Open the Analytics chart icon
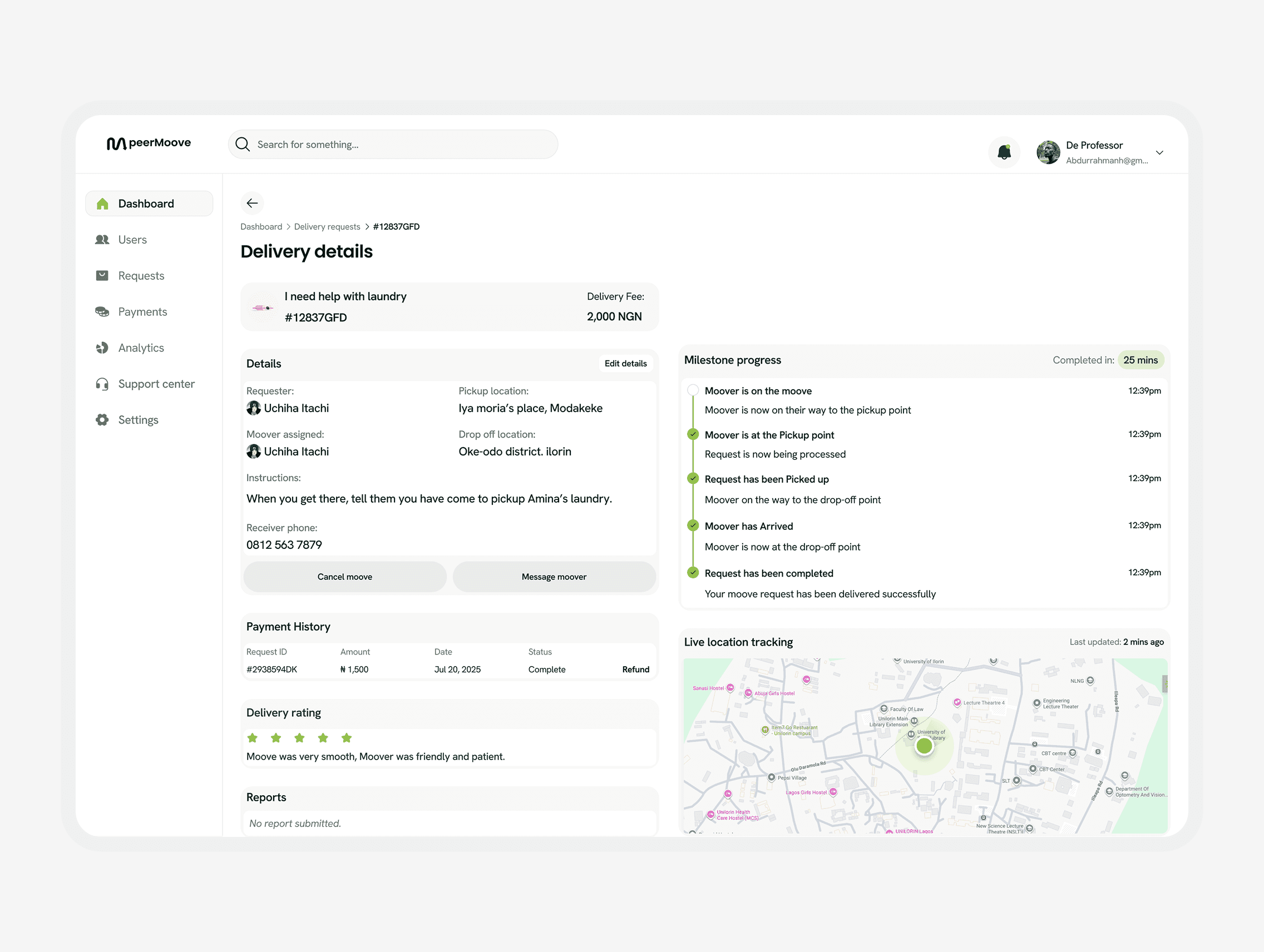Image resolution: width=1264 pixels, height=952 pixels. tap(103, 348)
